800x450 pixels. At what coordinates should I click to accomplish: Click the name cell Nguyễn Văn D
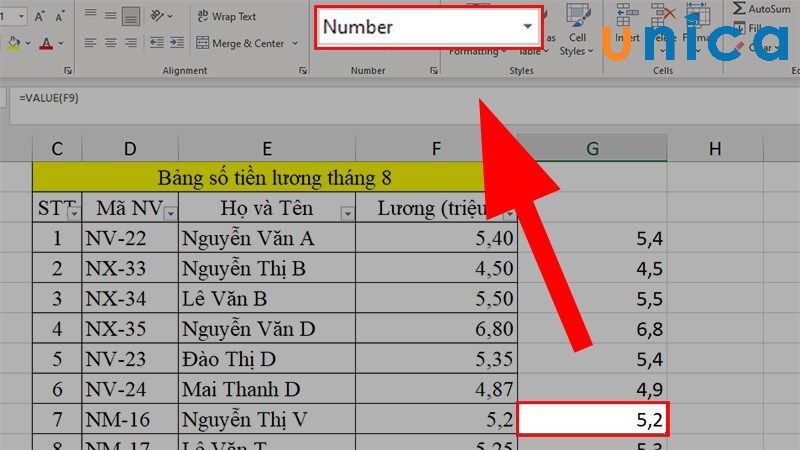[x=267, y=329]
